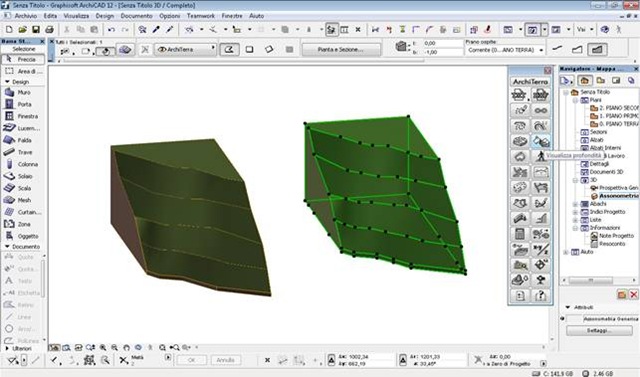The width and height of the screenshot is (640, 377).
Task: Click the question mark help icon in ArchiTerra
Action: click(x=541, y=295)
